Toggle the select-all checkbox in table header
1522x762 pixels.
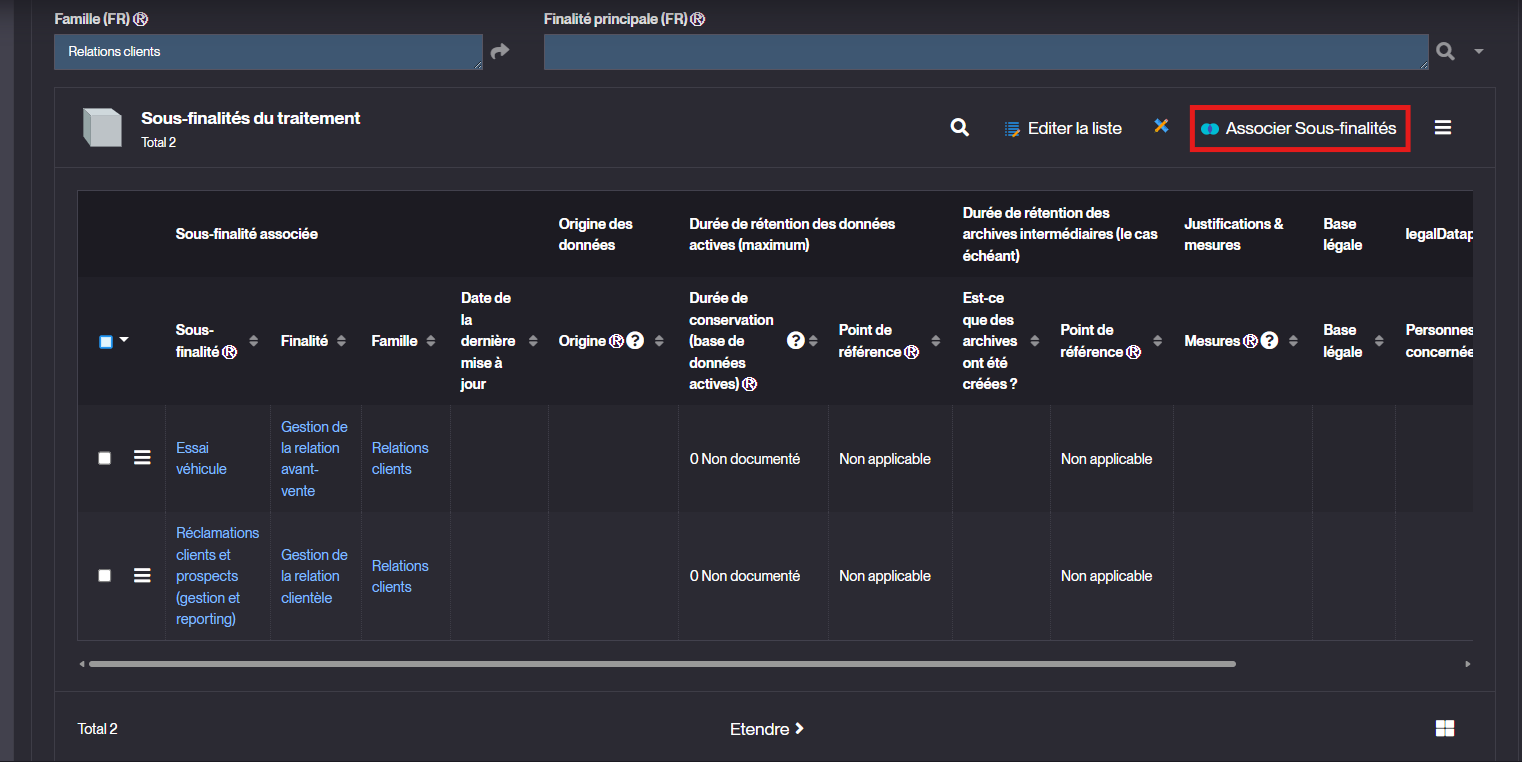click(106, 342)
